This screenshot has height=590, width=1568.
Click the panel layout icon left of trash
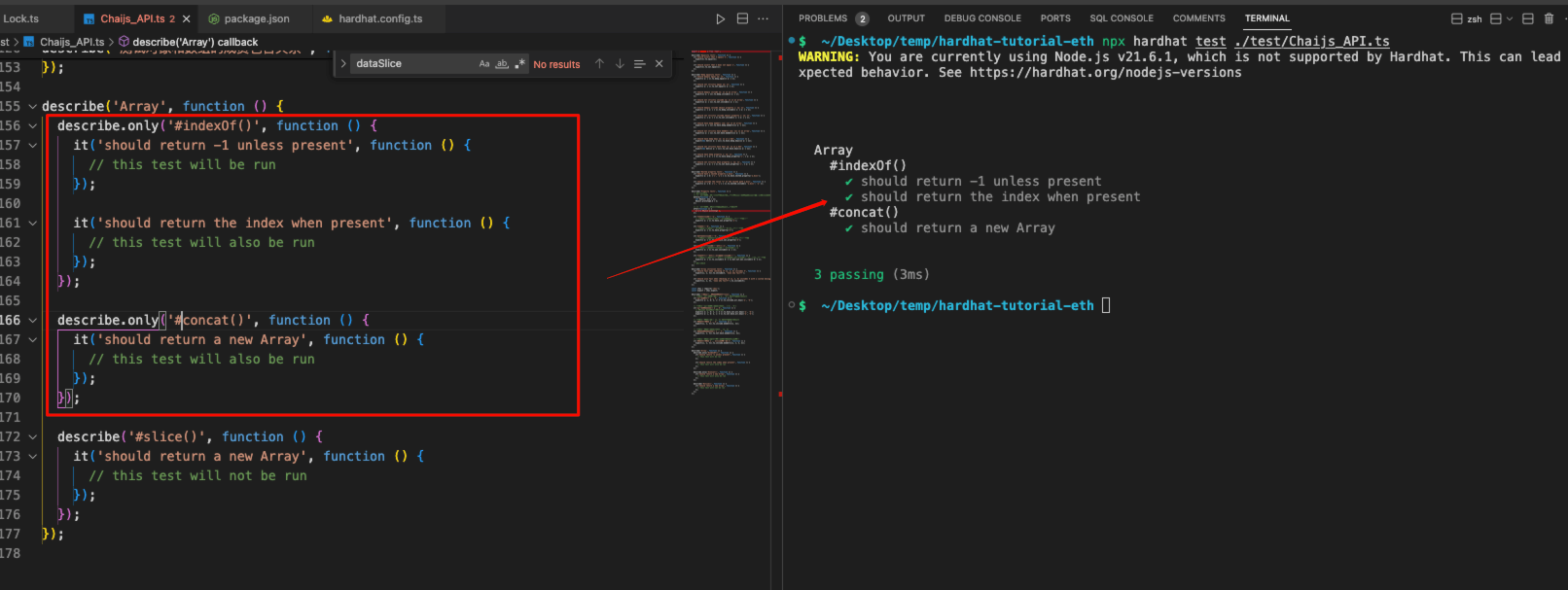(x=1528, y=18)
